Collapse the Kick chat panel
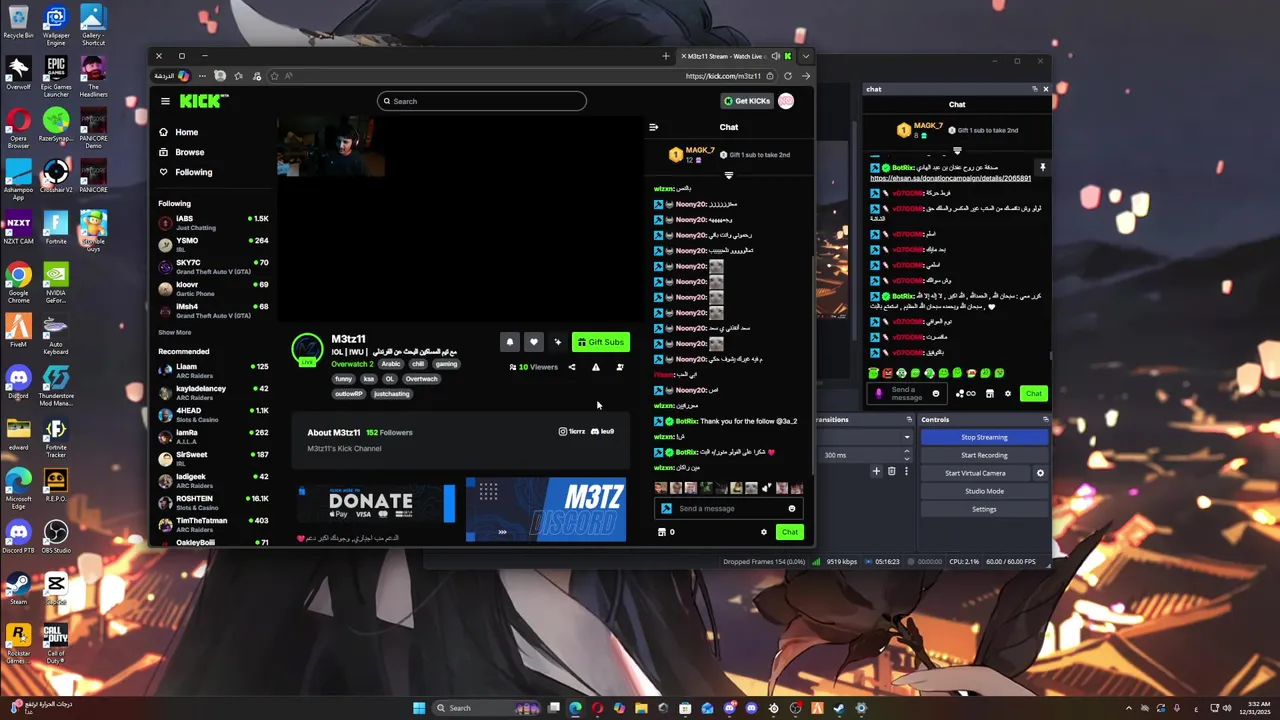 (653, 127)
